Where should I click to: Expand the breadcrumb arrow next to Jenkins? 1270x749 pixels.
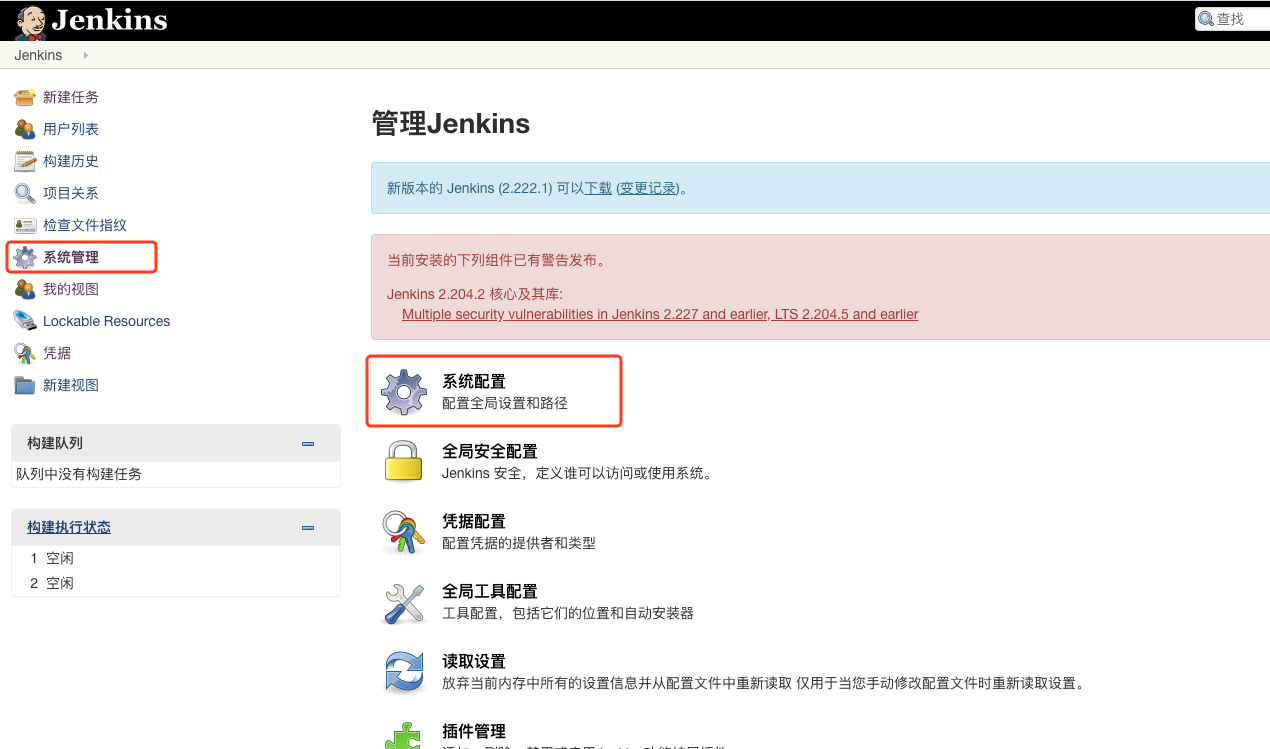[86, 55]
